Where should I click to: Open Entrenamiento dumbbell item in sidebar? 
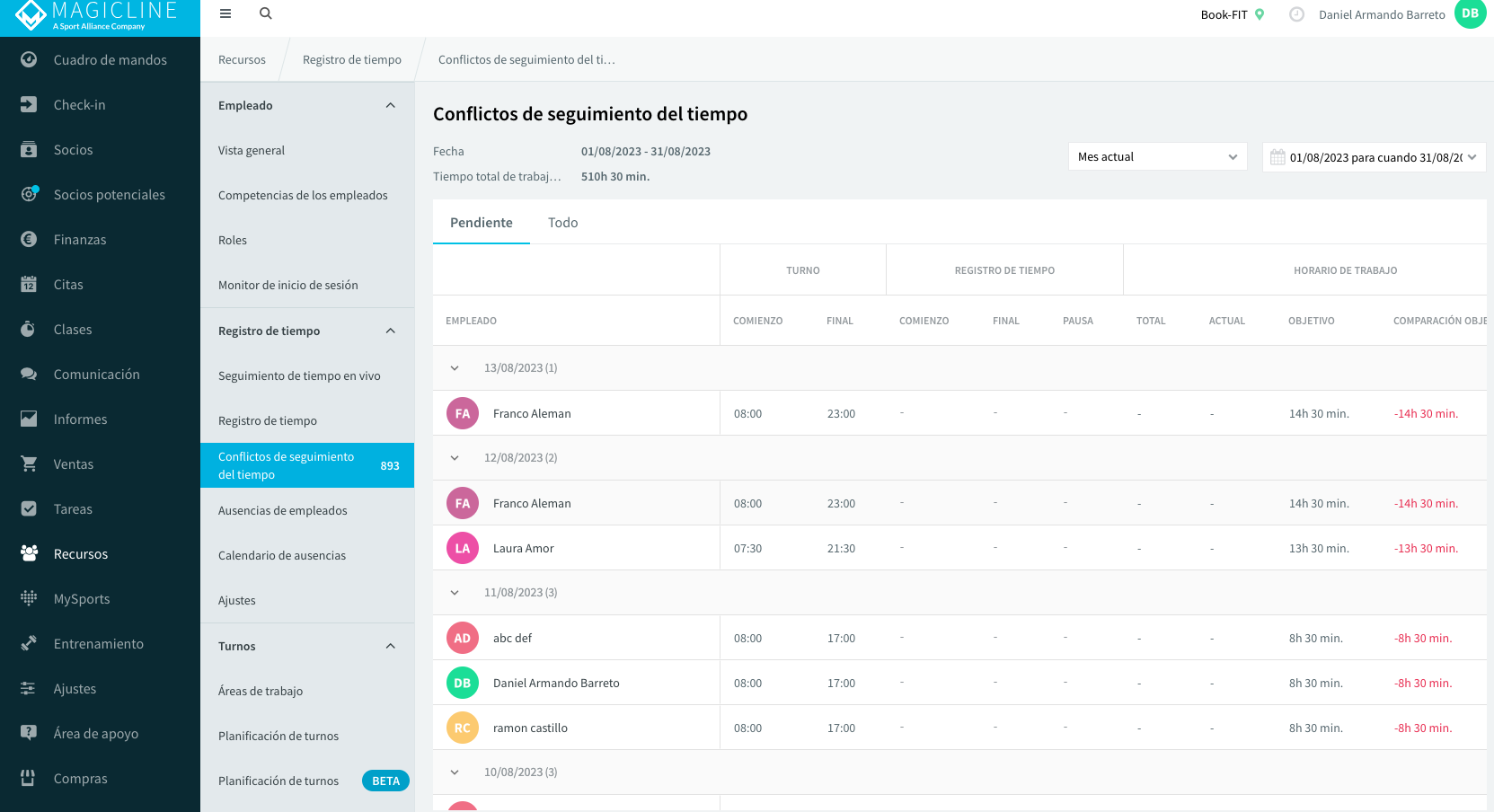click(100, 644)
